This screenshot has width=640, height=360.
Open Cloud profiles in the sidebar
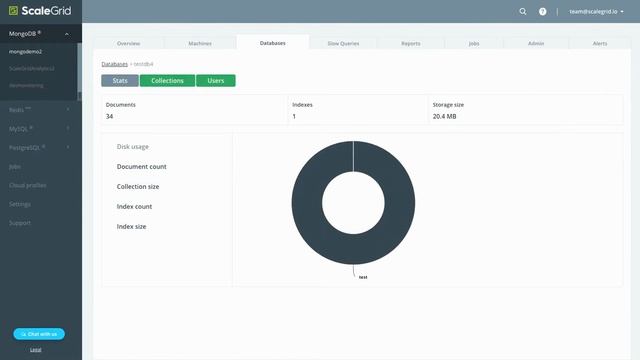(x=27, y=185)
